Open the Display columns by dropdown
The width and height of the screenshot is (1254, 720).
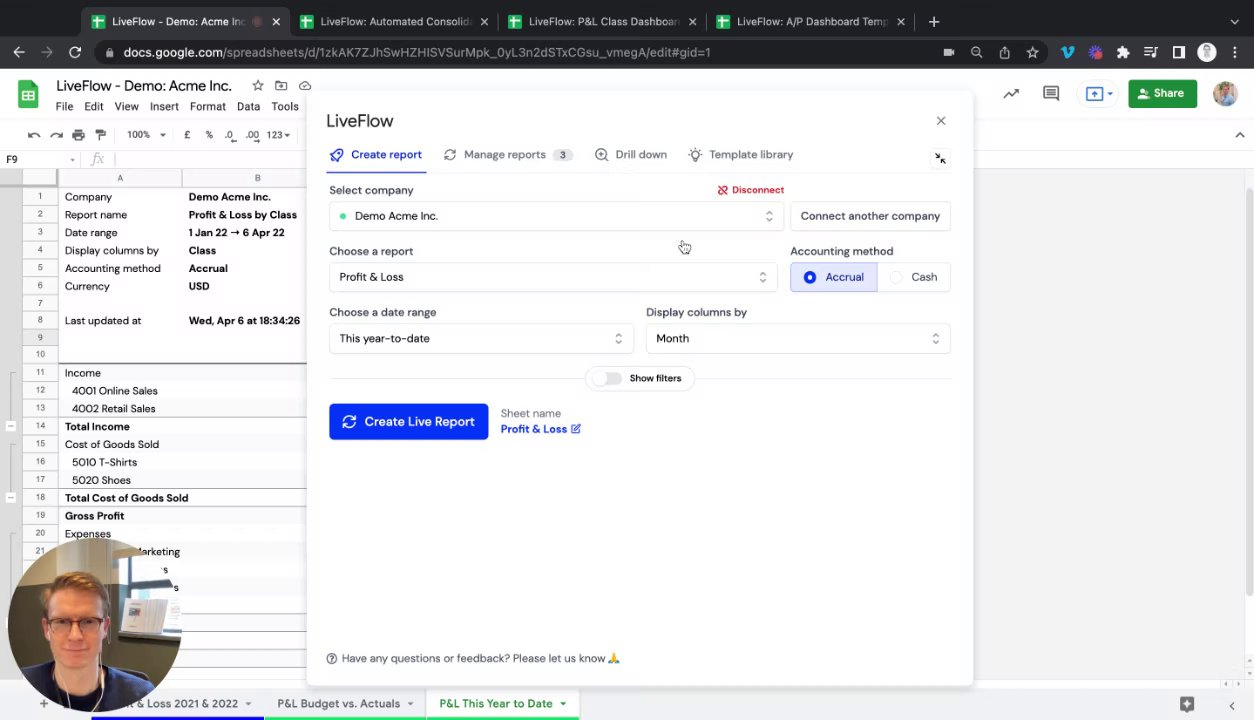pyautogui.click(x=798, y=338)
